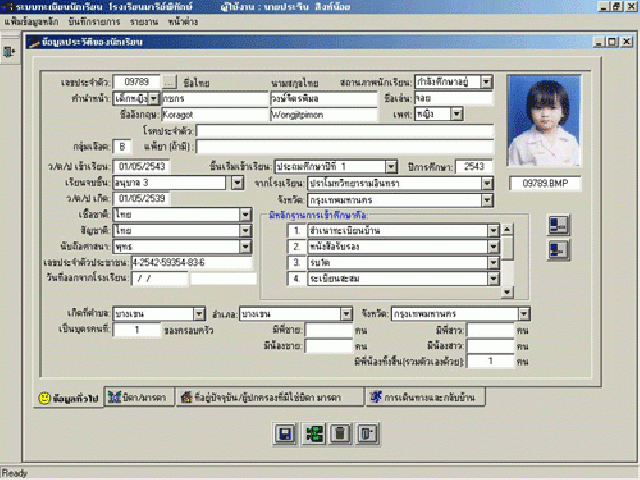The width and height of the screenshot is (640, 480).
Task: Click the ellipsis lookup button beside 09789
Action: (170, 82)
